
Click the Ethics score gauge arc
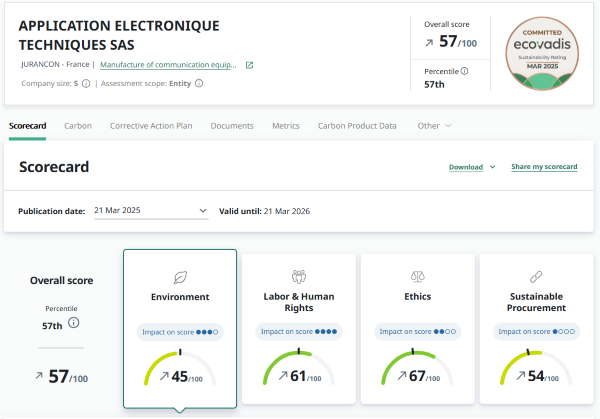point(417,366)
